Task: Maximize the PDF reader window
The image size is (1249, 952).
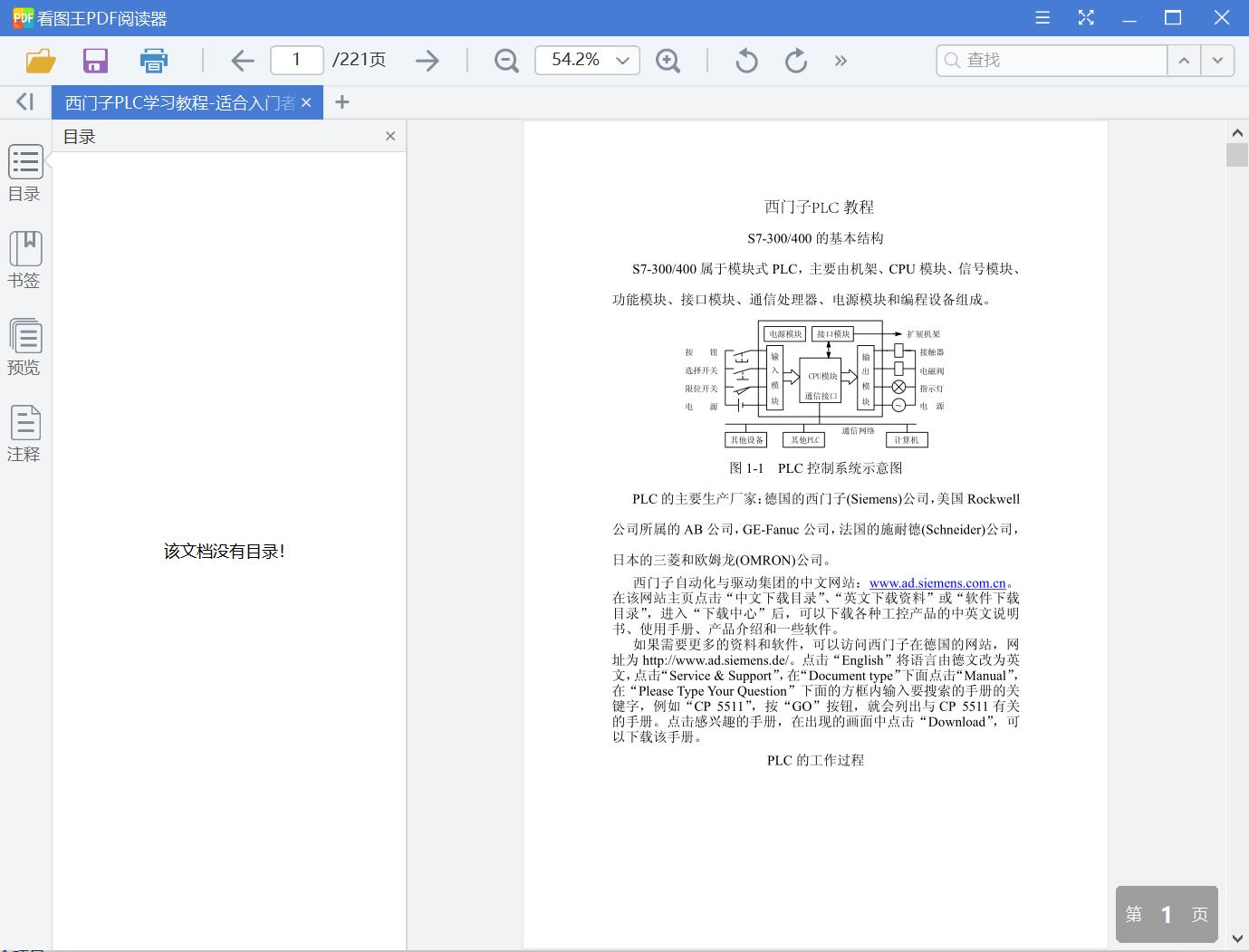Action: 1173,17
